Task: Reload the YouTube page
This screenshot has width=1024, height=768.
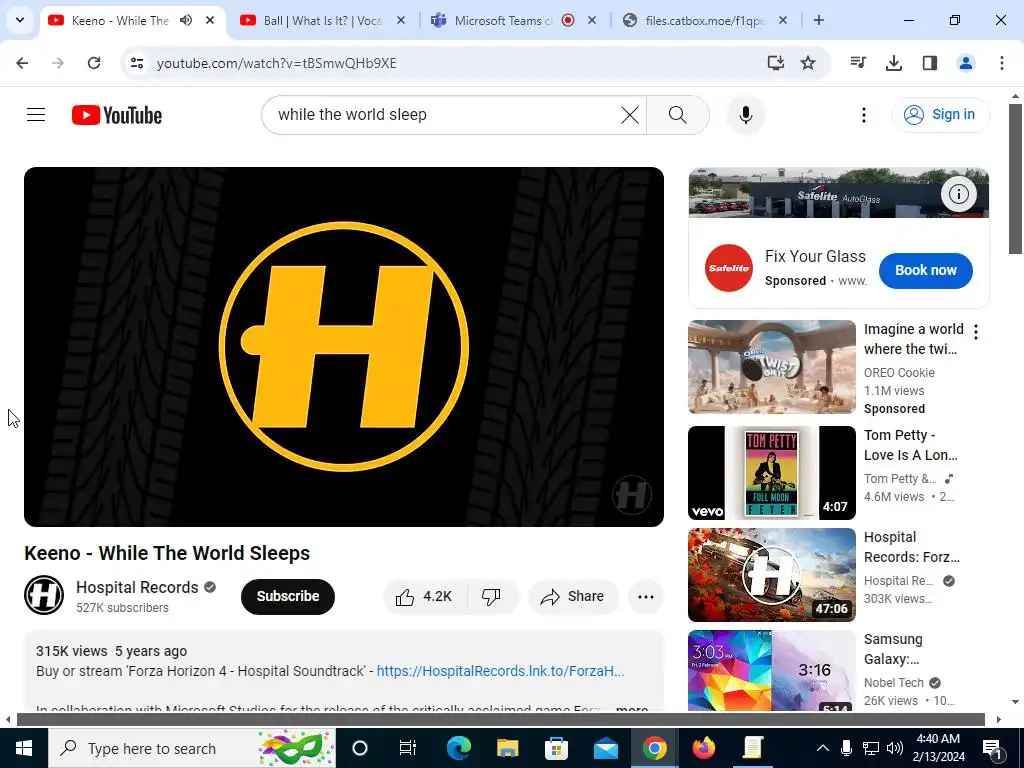Action: (x=94, y=63)
